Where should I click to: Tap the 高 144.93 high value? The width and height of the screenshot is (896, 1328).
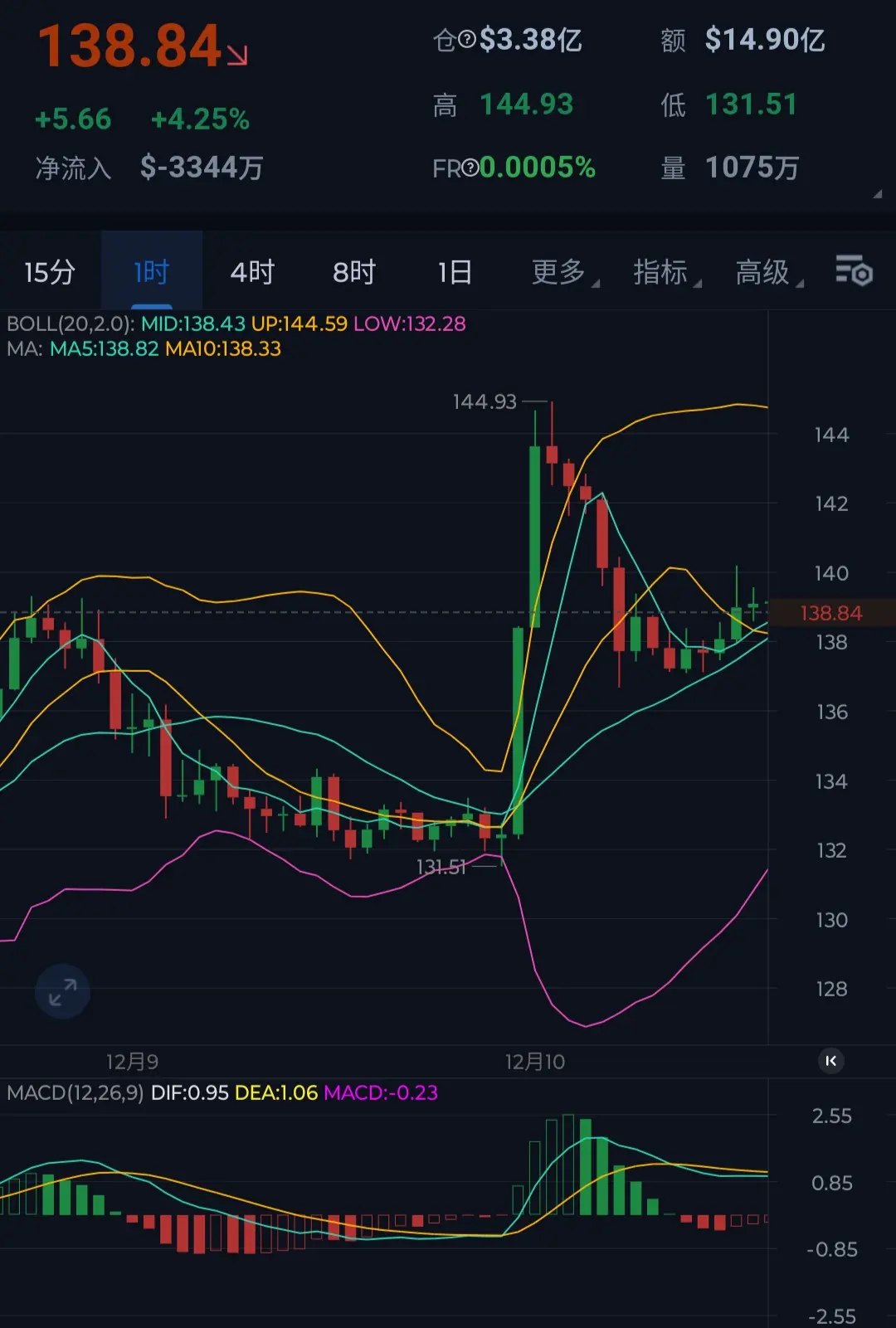527,105
